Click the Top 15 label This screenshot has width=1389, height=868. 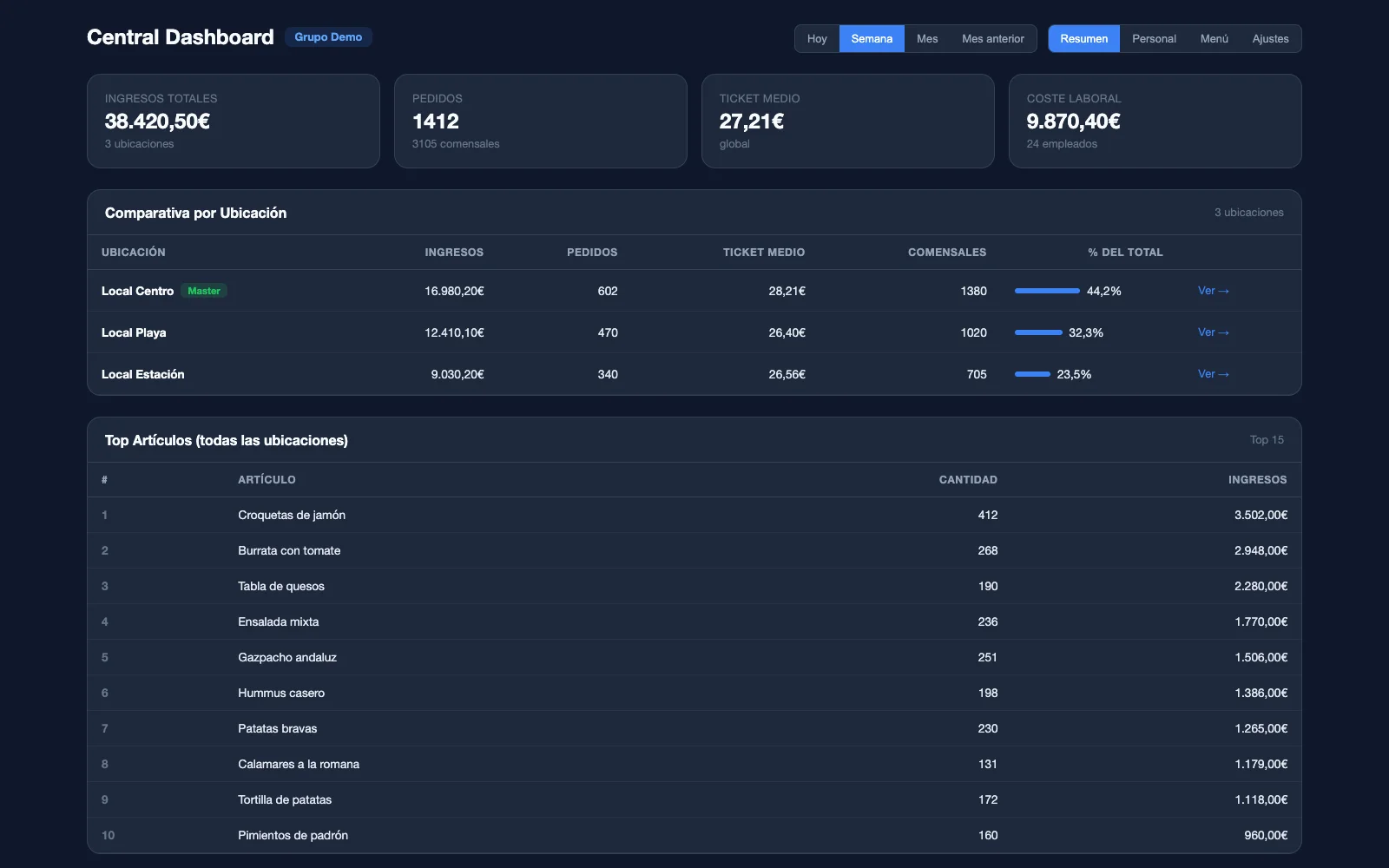[x=1267, y=440]
